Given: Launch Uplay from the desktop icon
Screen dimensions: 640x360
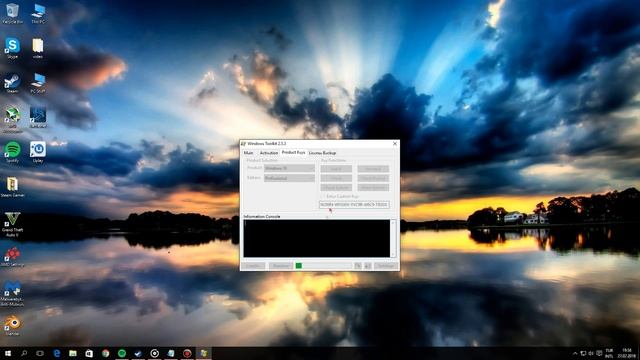Looking at the screenshot, I should coord(38,152).
